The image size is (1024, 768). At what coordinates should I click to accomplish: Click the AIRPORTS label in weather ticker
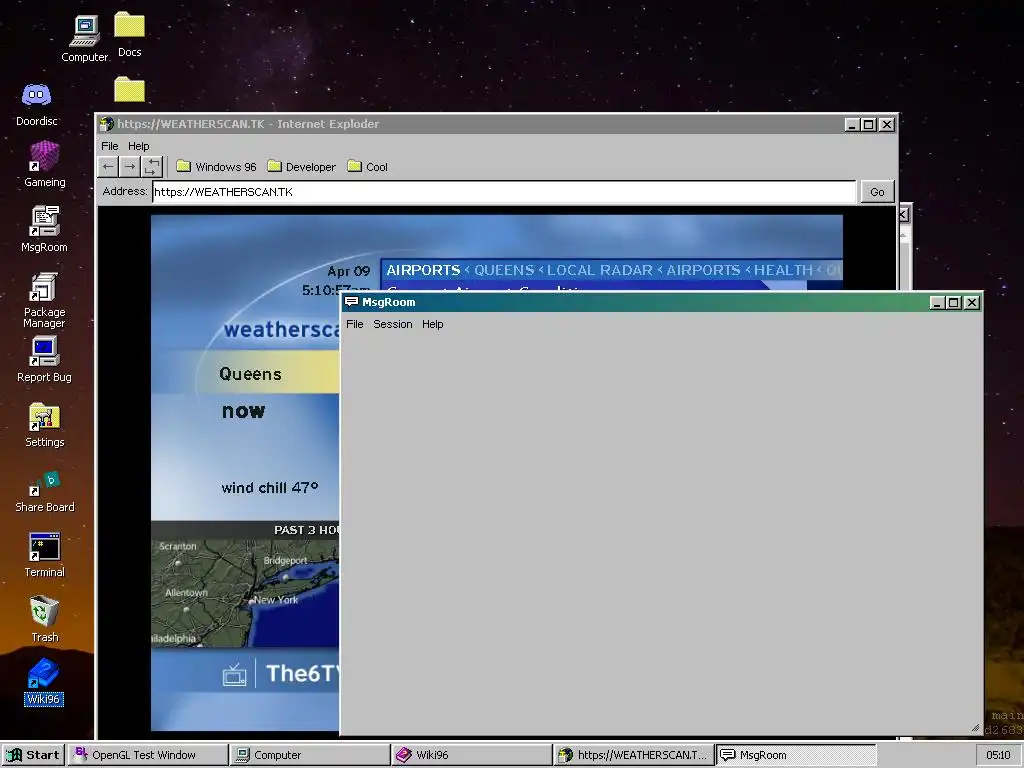423,270
